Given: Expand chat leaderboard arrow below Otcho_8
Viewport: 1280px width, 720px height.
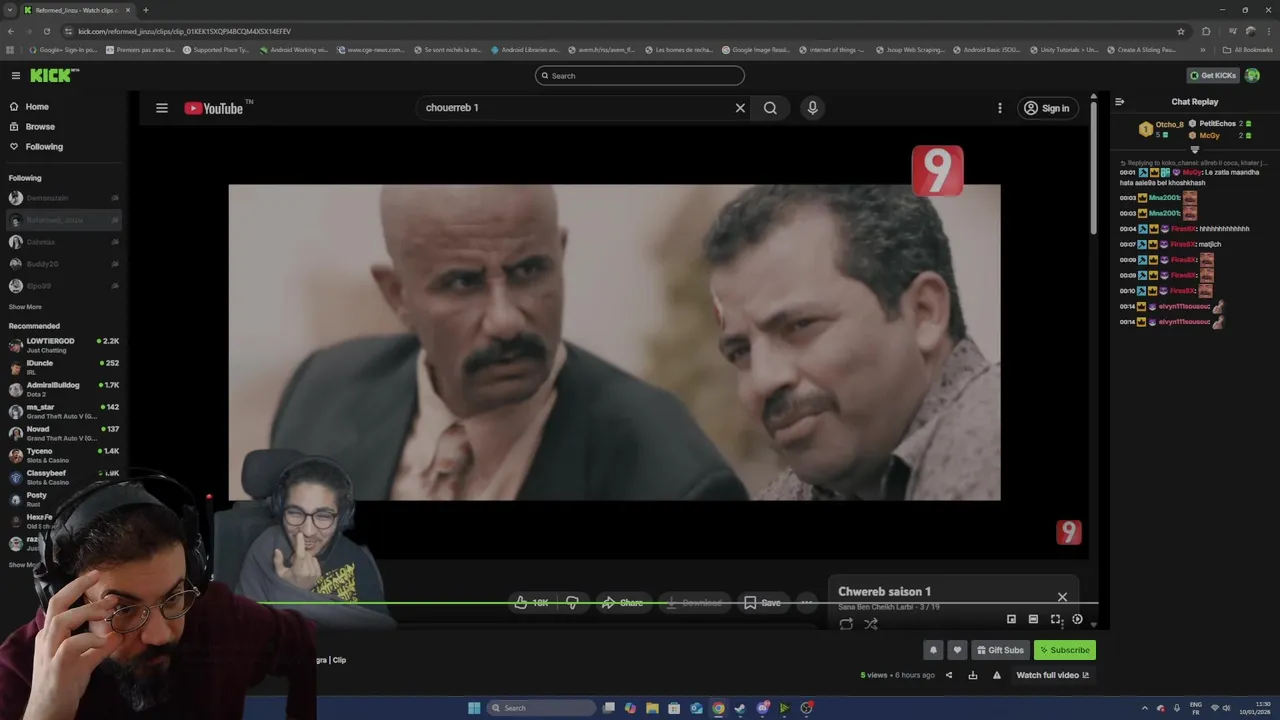Looking at the screenshot, I should 1194,149.
